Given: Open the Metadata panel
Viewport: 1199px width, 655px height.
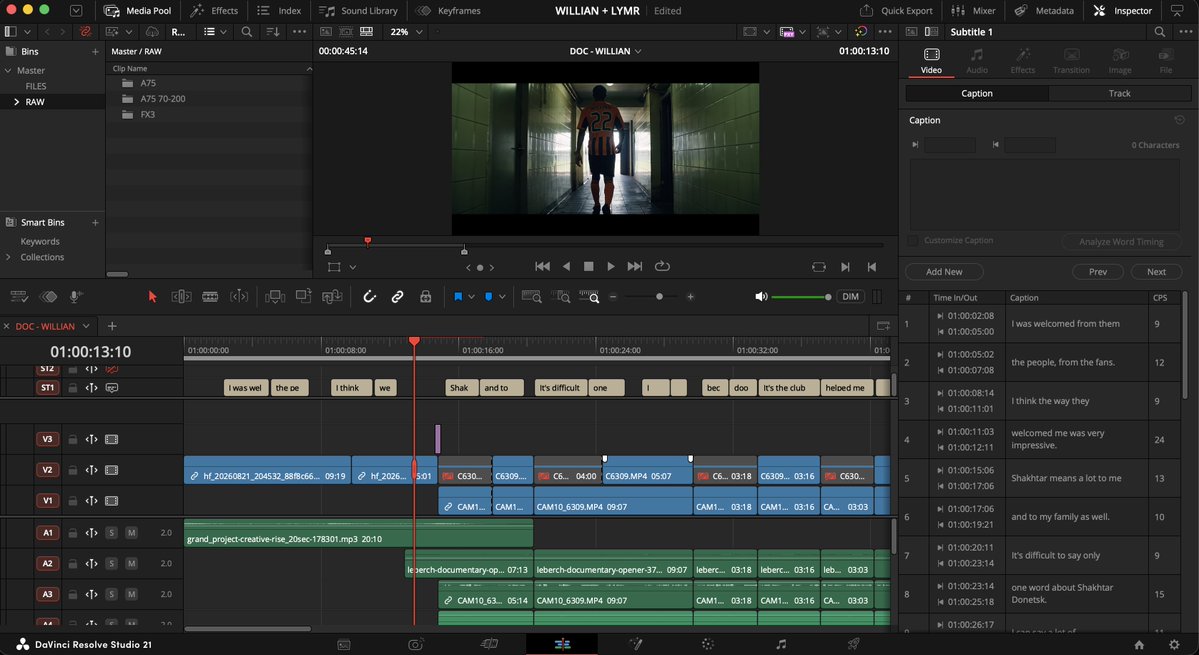Looking at the screenshot, I should pos(1045,11).
